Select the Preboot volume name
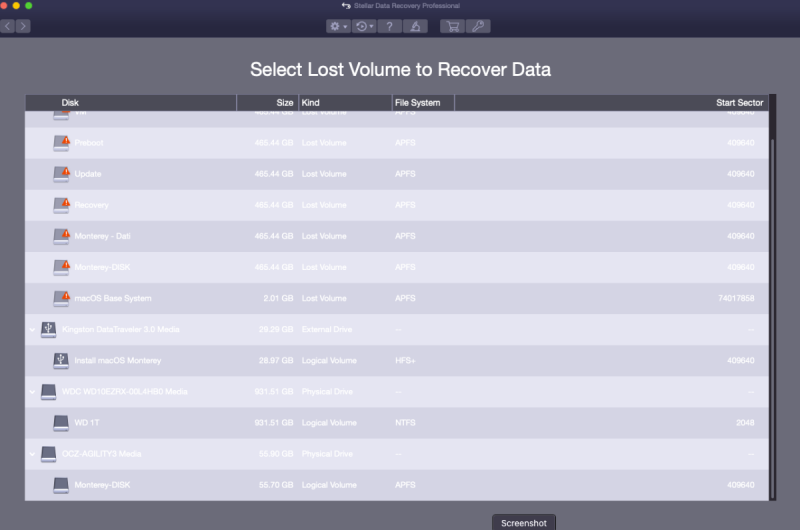 [x=89, y=143]
